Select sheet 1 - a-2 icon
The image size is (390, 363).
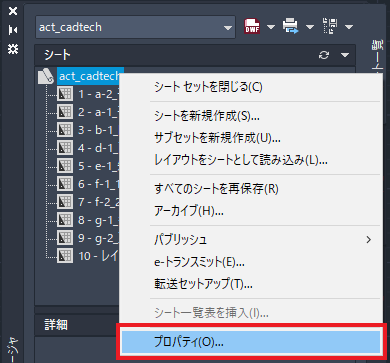[x=65, y=94]
